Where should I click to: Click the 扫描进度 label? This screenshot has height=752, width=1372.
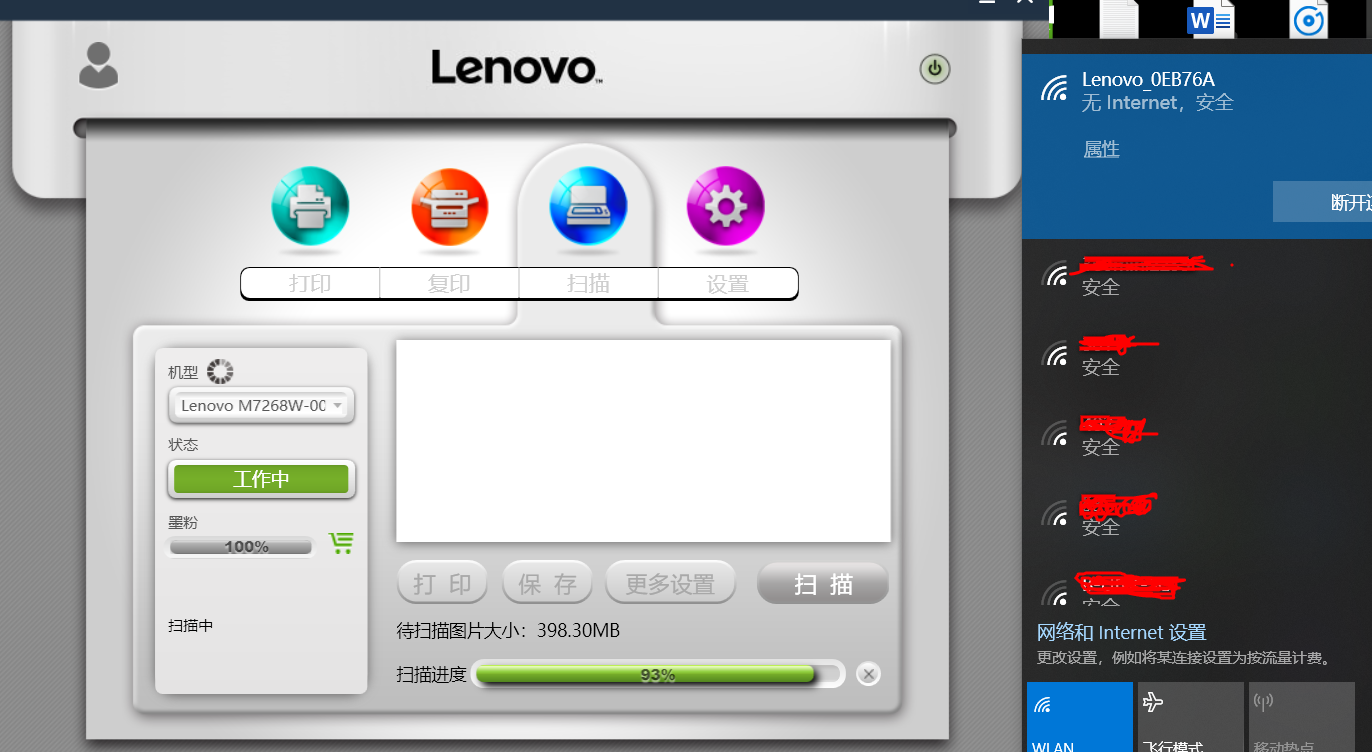click(x=431, y=675)
